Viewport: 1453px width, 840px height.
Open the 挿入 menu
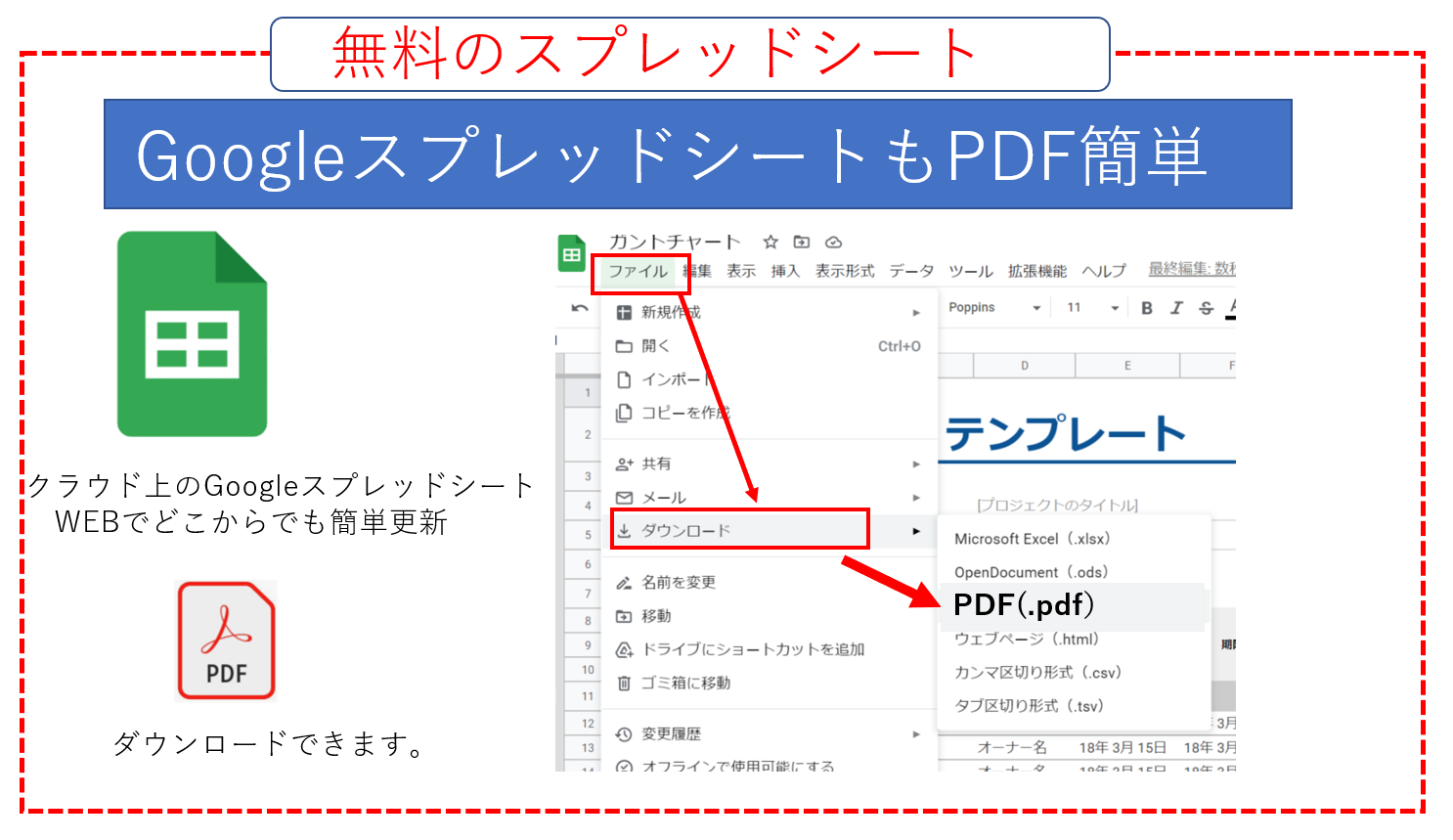tap(785, 271)
